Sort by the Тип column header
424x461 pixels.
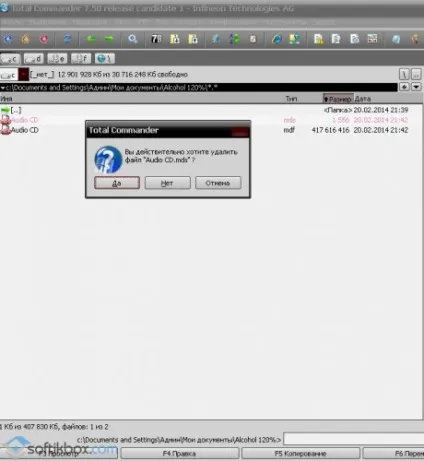[303, 99]
